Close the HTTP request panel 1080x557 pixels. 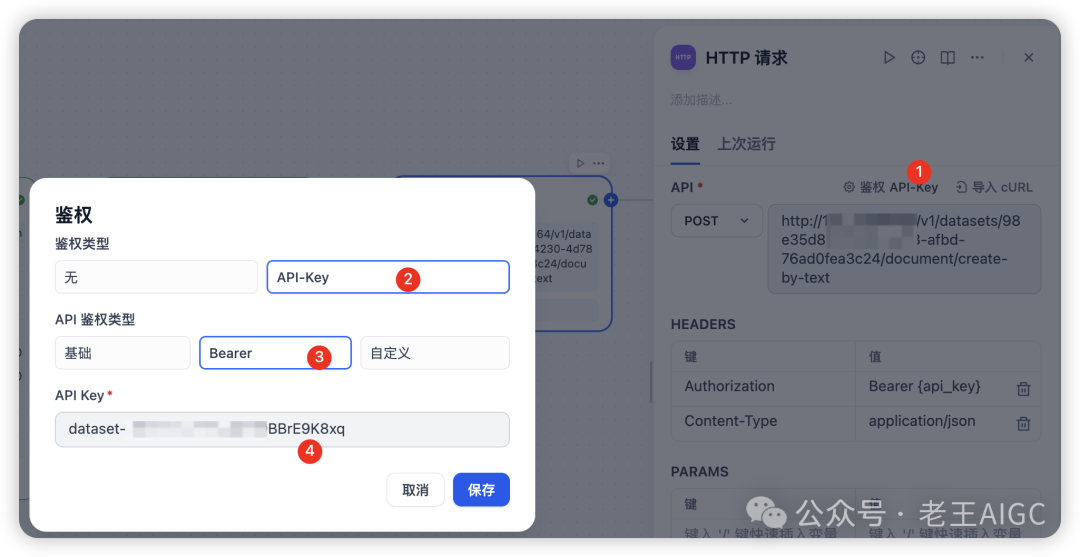pyautogui.click(x=1029, y=58)
